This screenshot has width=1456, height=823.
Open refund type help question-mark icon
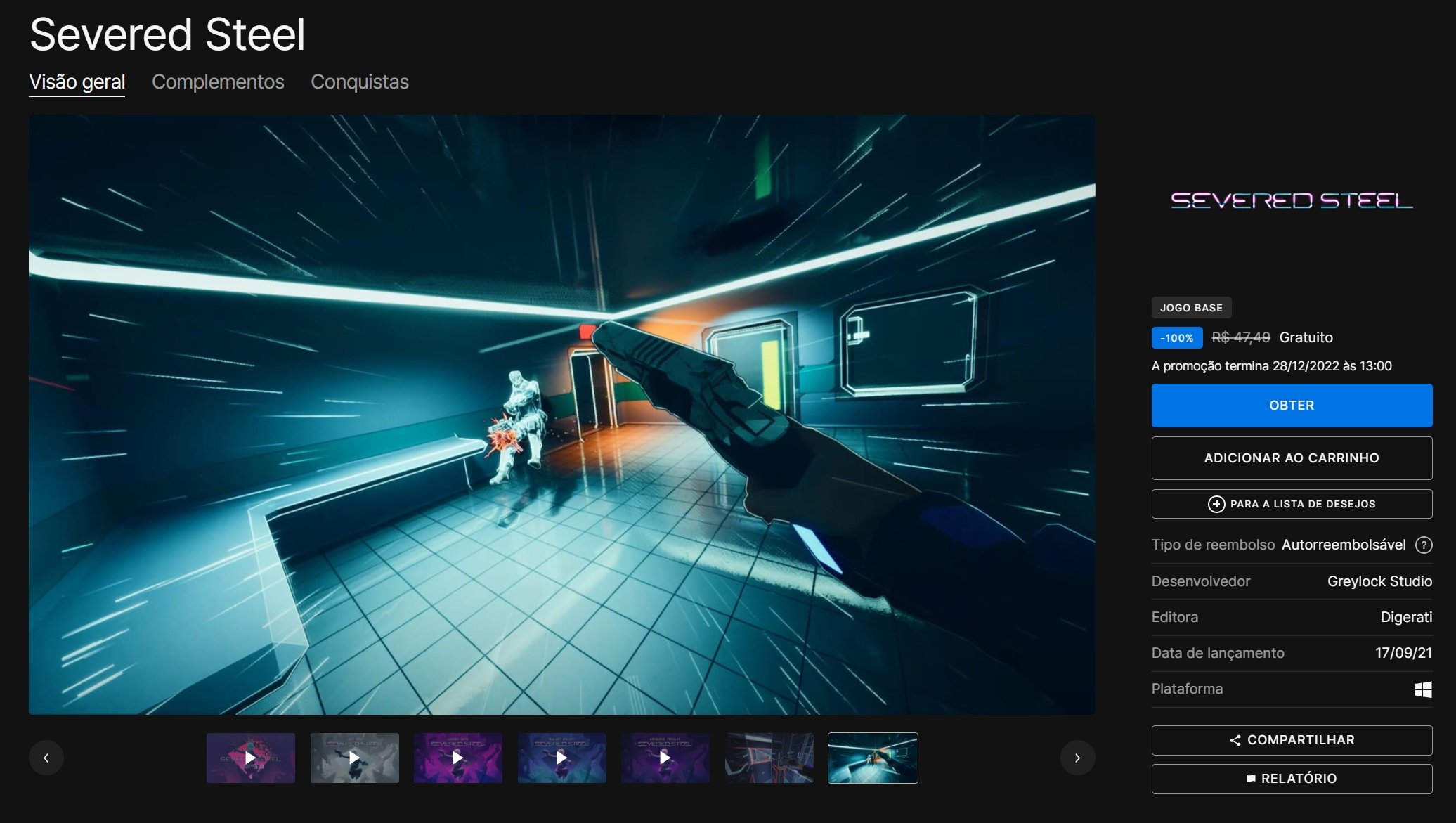click(1424, 545)
